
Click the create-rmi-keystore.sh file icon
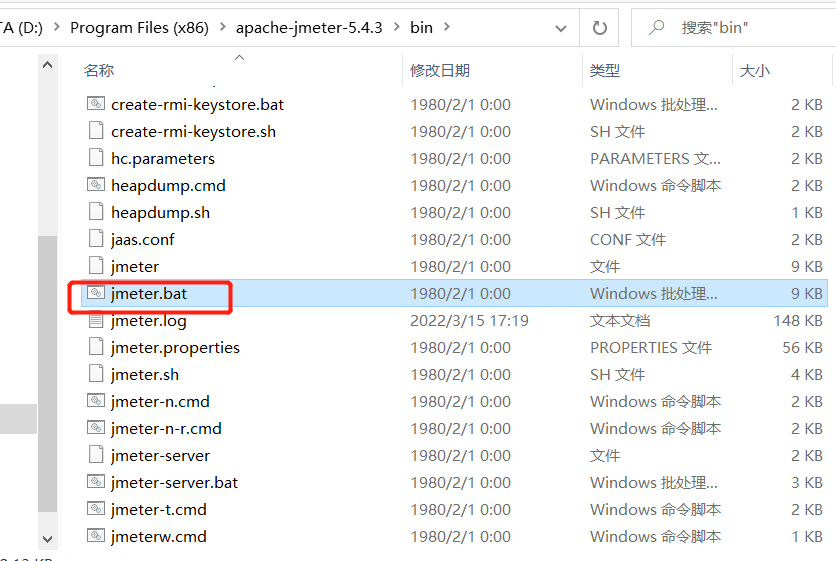tap(96, 130)
